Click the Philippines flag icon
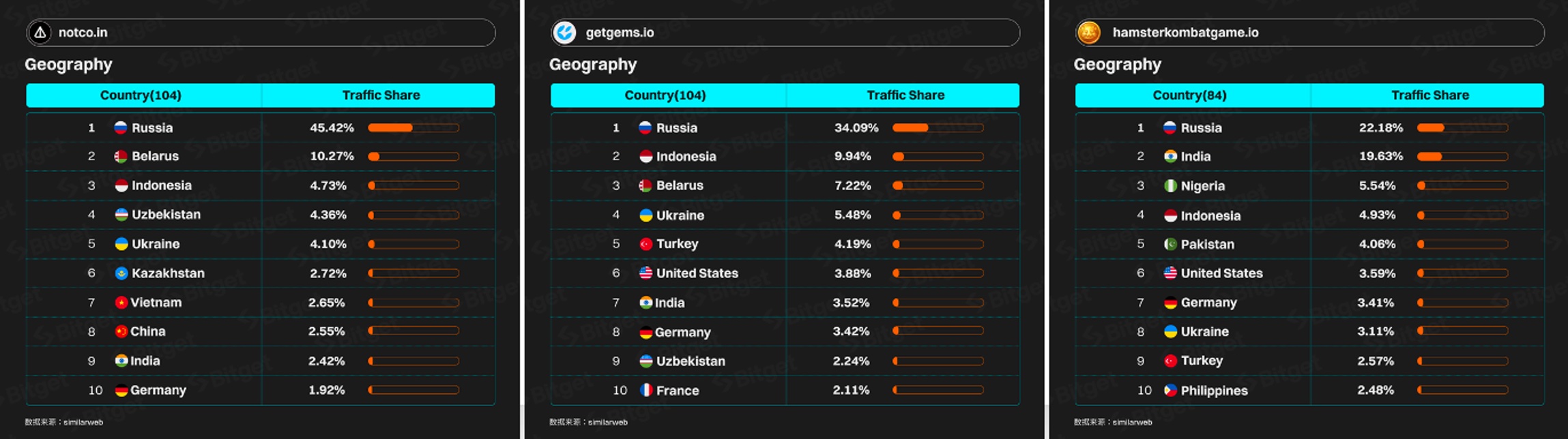Image resolution: width=1568 pixels, height=439 pixels. click(x=1170, y=391)
